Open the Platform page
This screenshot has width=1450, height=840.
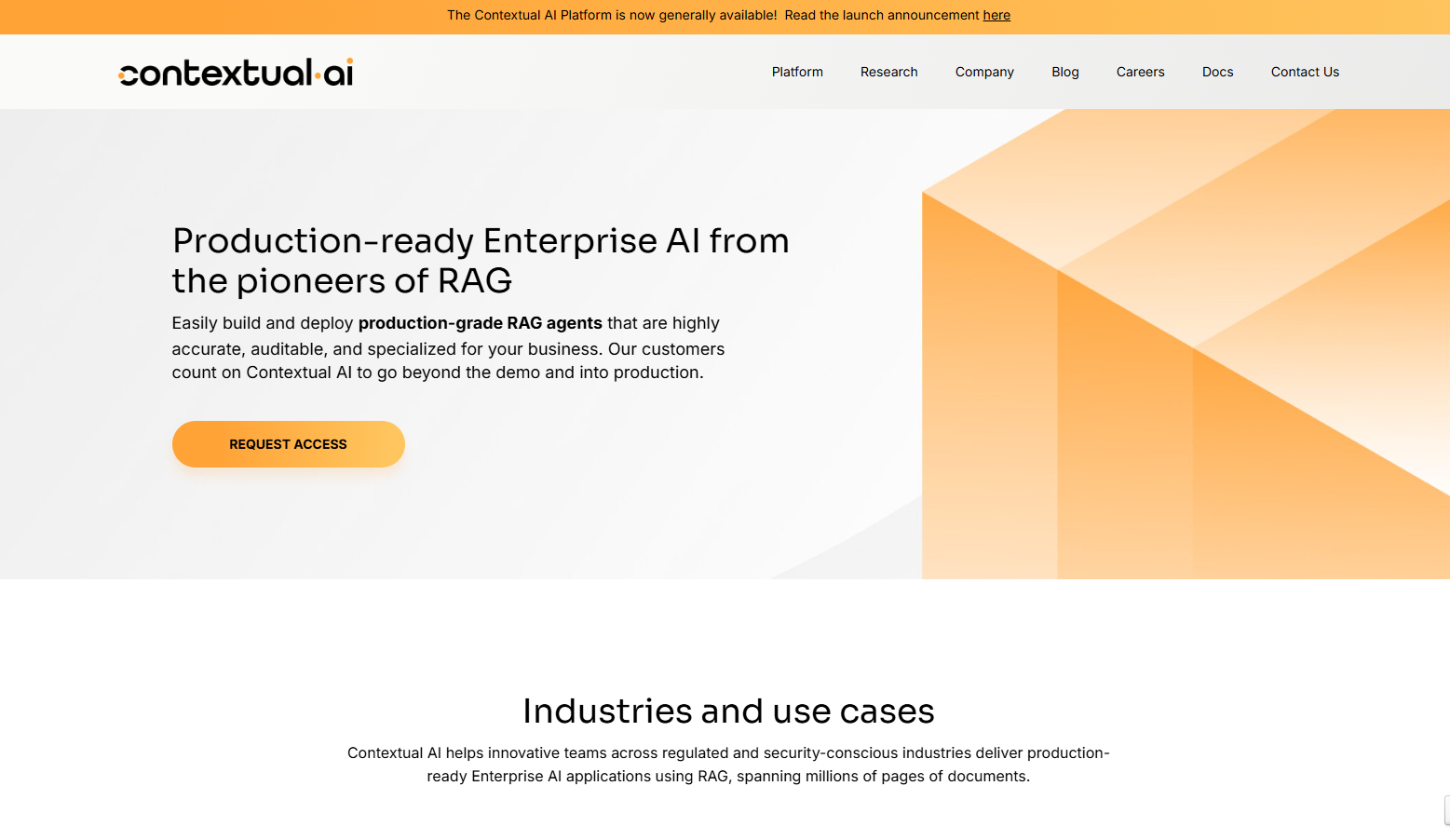click(796, 72)
